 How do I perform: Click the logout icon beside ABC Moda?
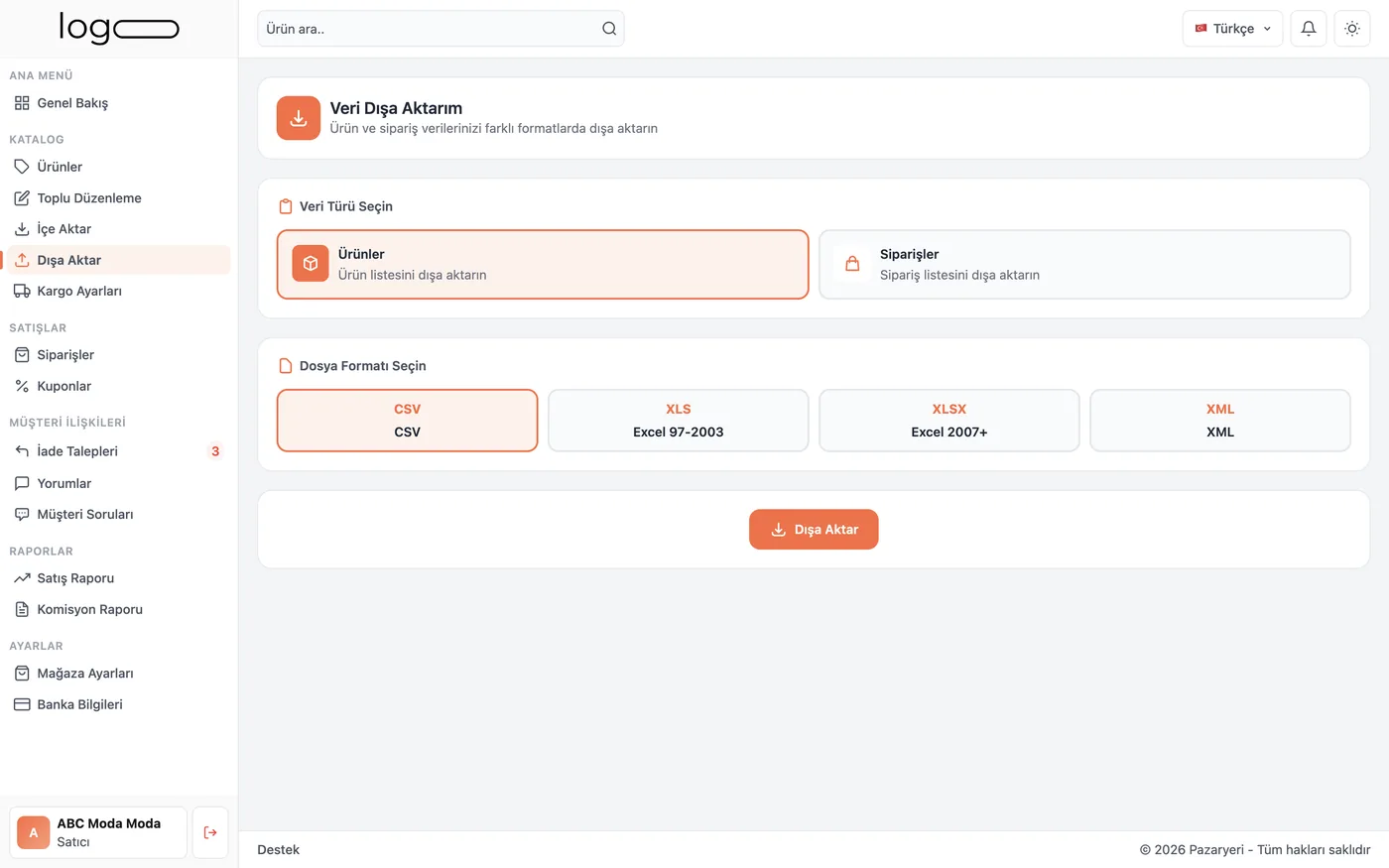[210, 832]
